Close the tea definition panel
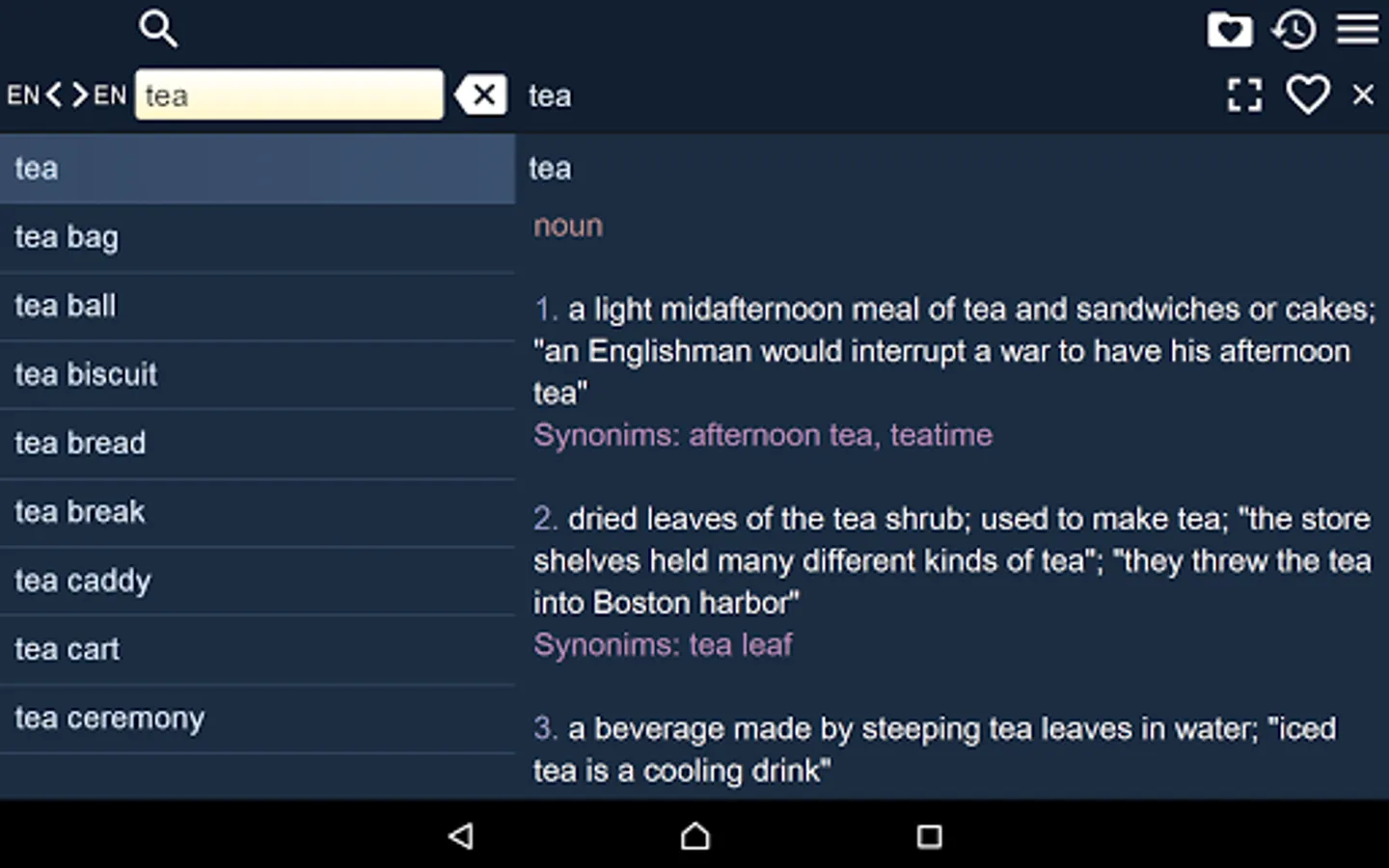The width and height of the screenshot is (1389, 868). click(1363, 95)
